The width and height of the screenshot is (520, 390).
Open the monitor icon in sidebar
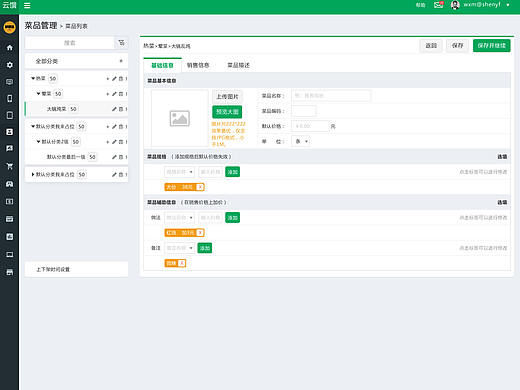coord(10,255)
